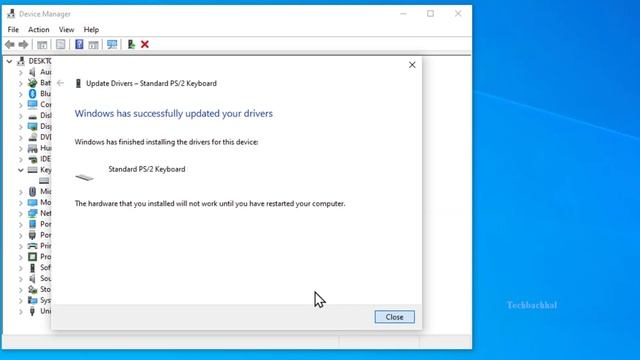The width and height of the screenshot is (640, 360).
Task: Select the DVD drive icon in the tree
Action: point(32,137)
